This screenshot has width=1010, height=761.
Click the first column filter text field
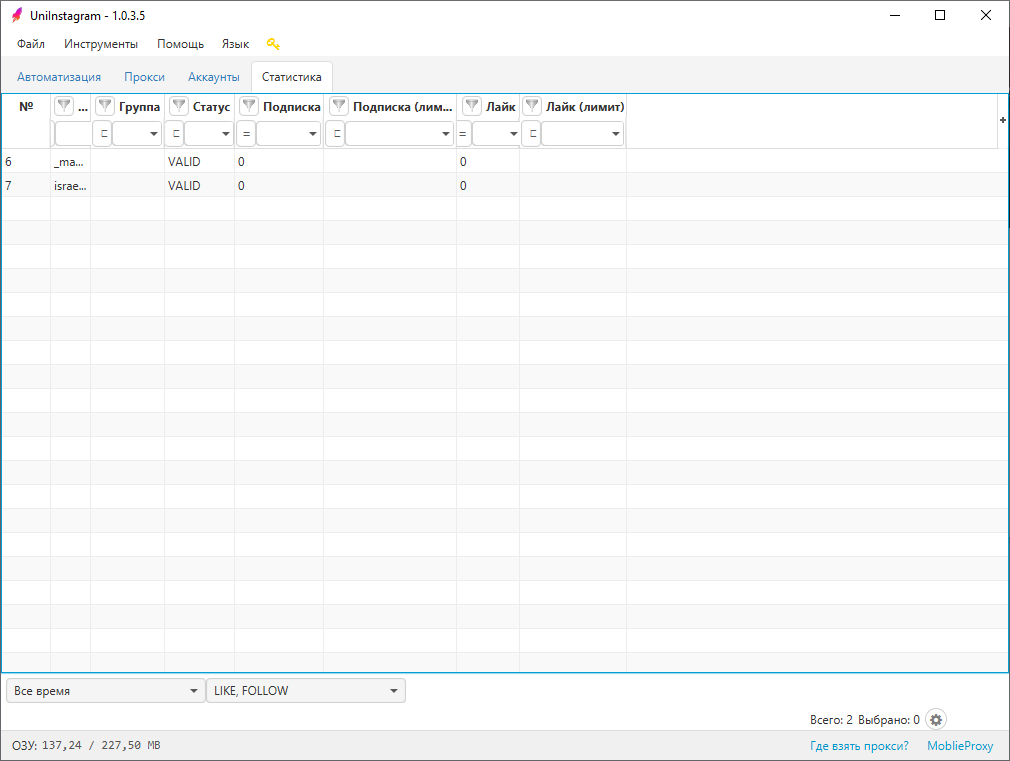(x=71, y=133)
